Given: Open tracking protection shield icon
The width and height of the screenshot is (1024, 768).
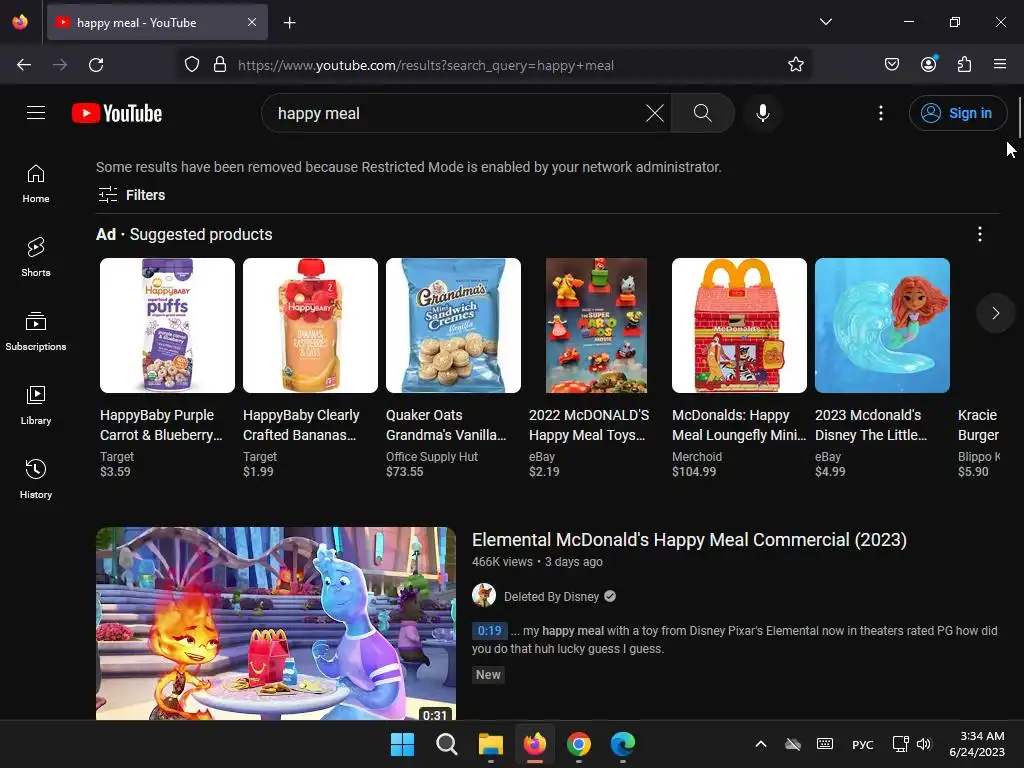Looking at the screenshot, I should click(191, 65).
